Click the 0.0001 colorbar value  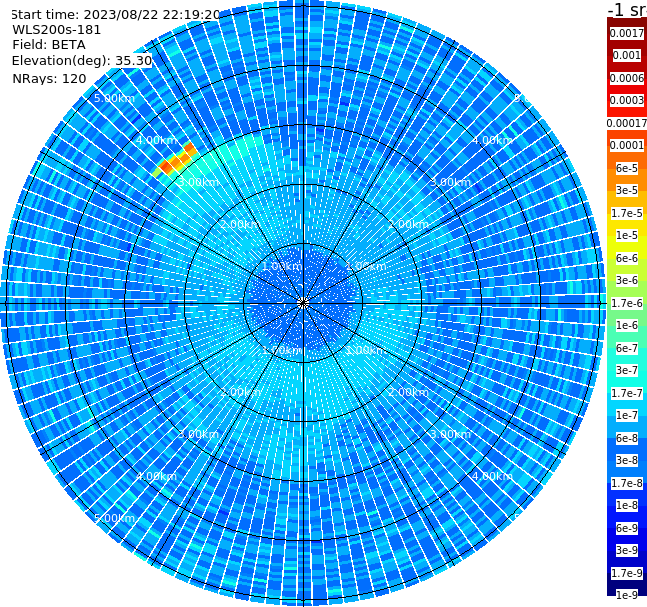click(x=627, y=145)
